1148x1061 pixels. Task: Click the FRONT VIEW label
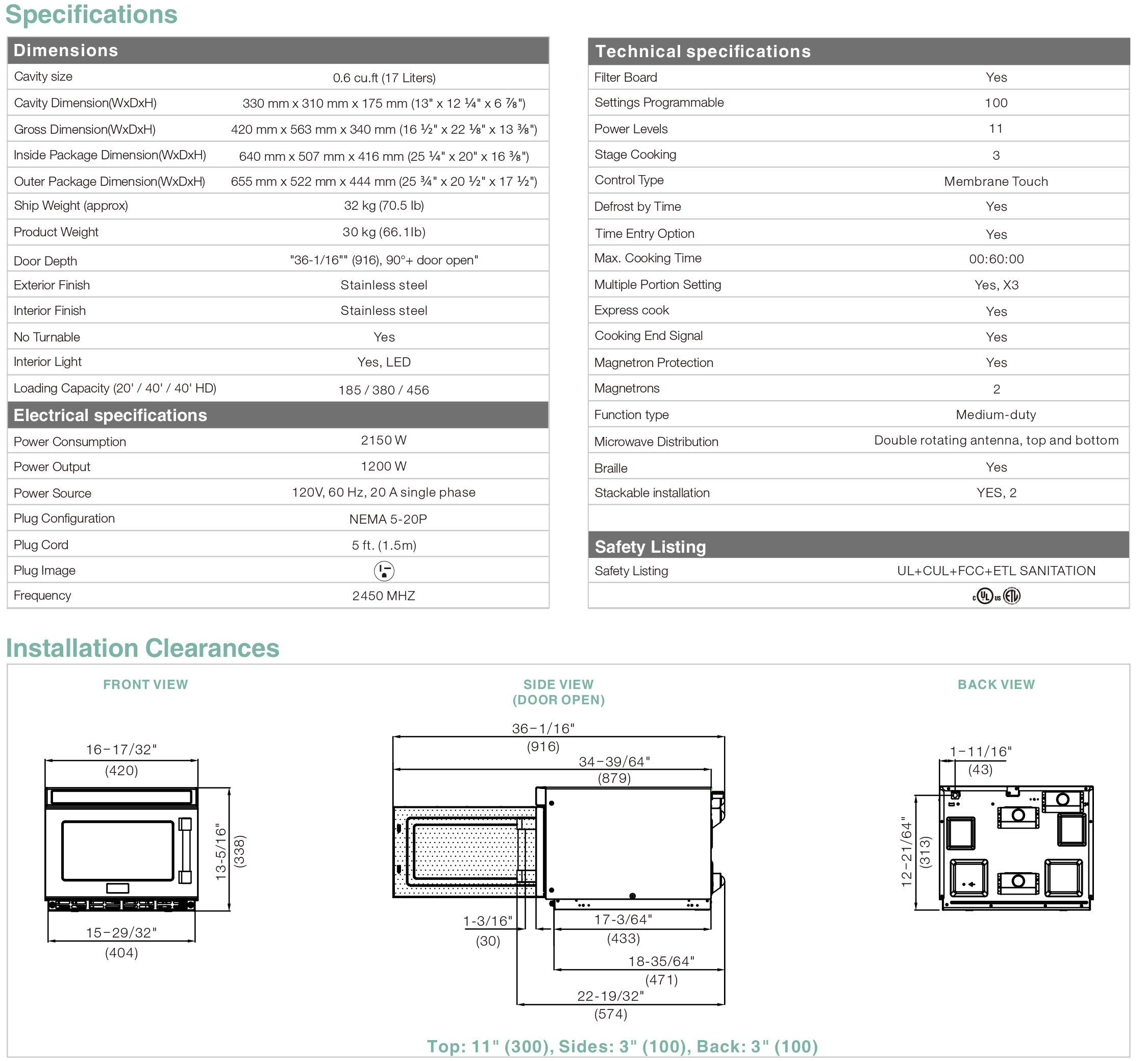145,684
